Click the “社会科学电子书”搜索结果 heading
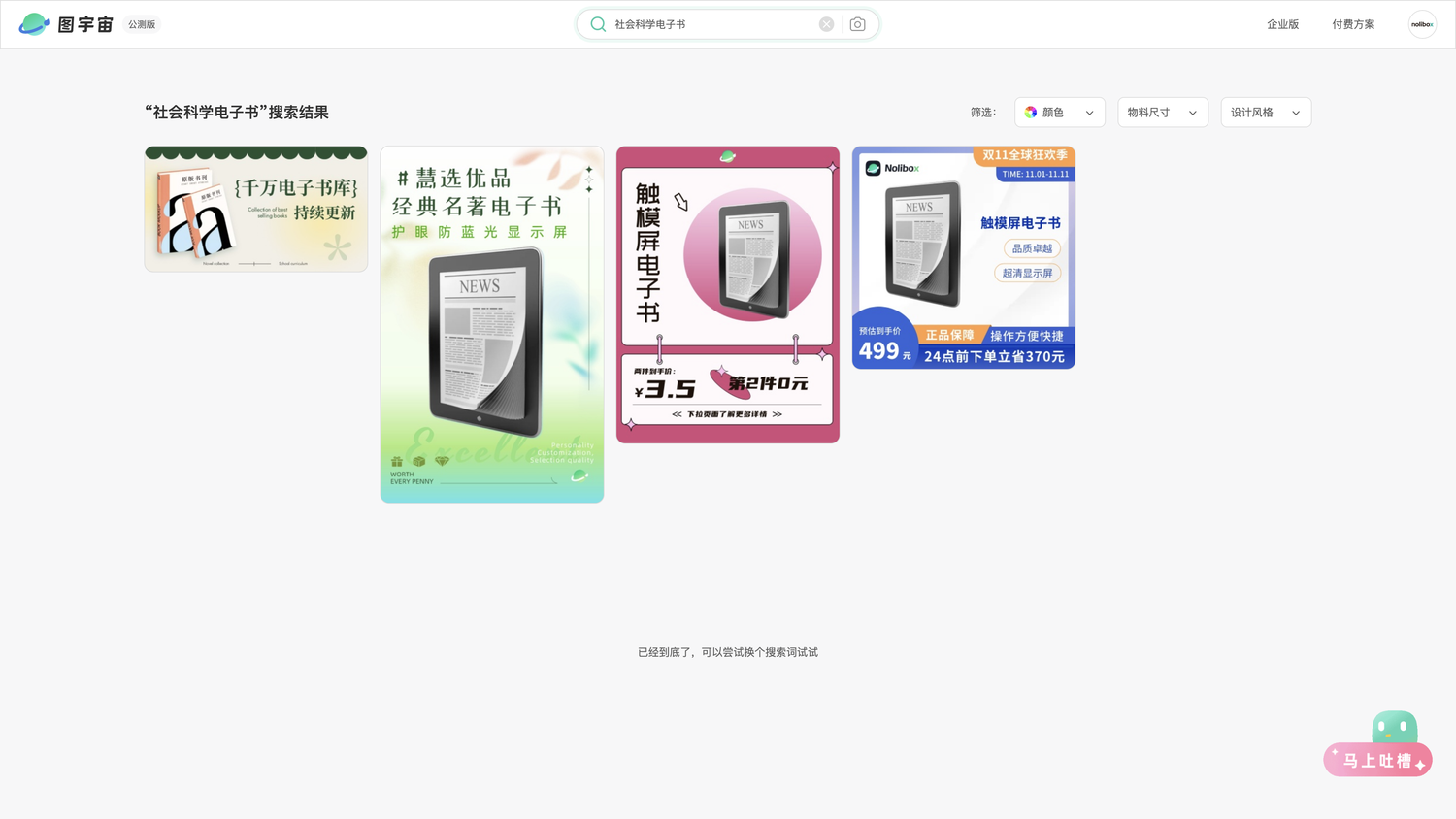The image size is (1456, 819). coord(237,113)
